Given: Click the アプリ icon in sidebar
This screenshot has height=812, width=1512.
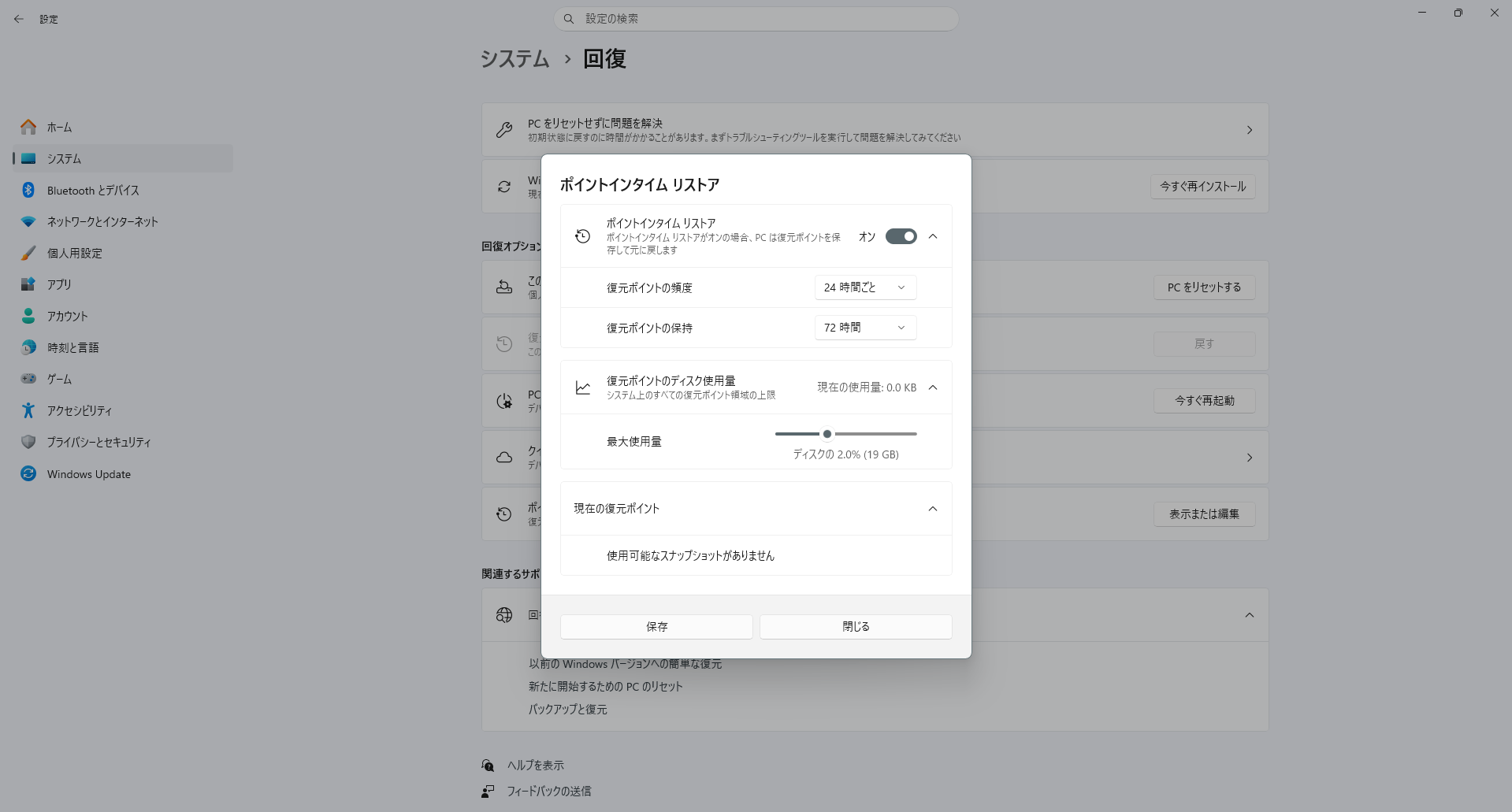Looking at the screenshot, I should [x=28, y=284].
